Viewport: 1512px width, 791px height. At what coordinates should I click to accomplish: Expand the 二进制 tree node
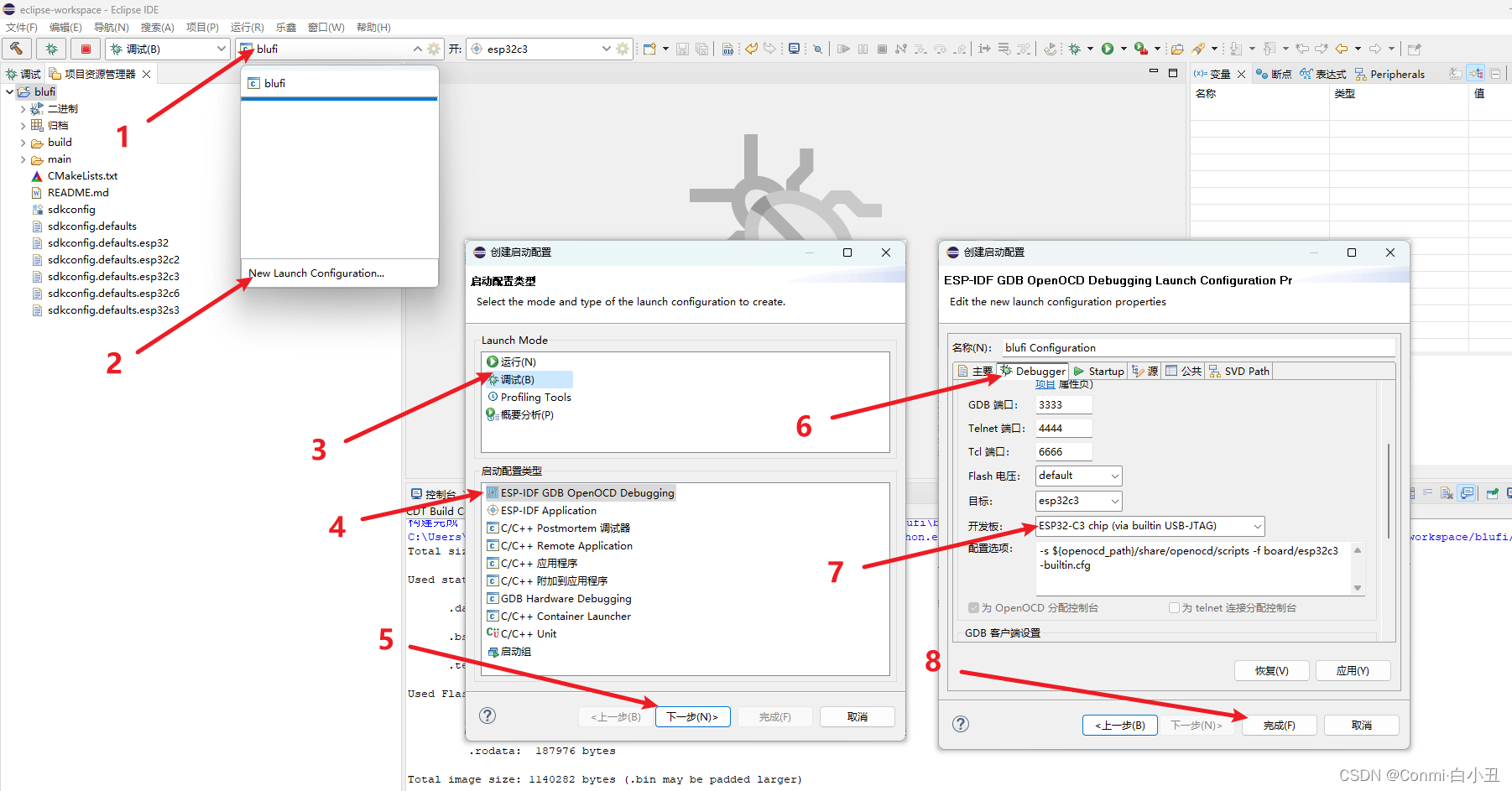[23, 109]
